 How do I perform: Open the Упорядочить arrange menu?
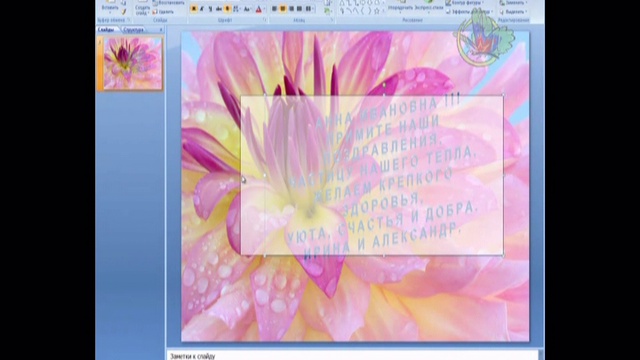coord(400,7)
